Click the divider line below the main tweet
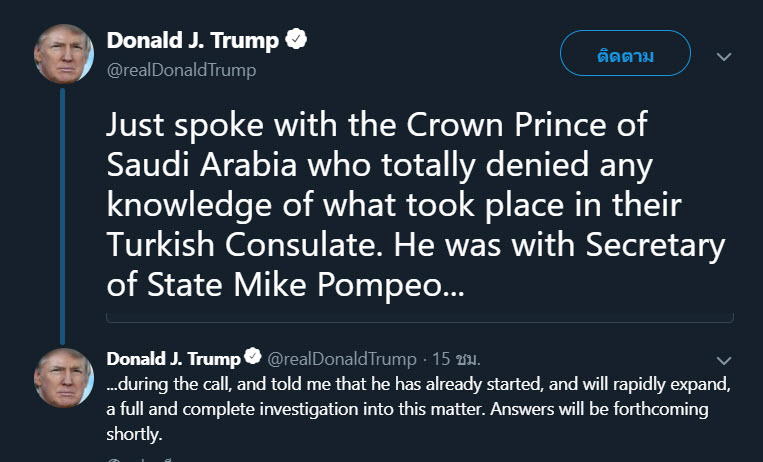763x462 pixels. [420, 322]
